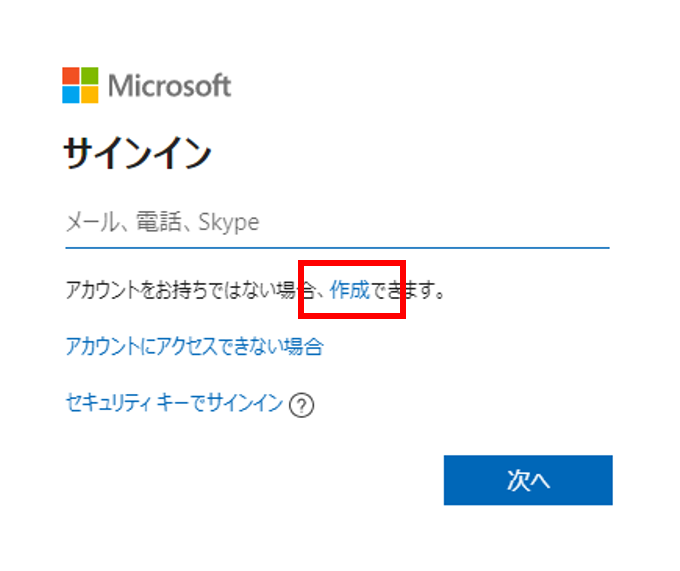This screenshot has height=571, width=680.
Task: Open the security key help question mark
Action: [301, 406]
